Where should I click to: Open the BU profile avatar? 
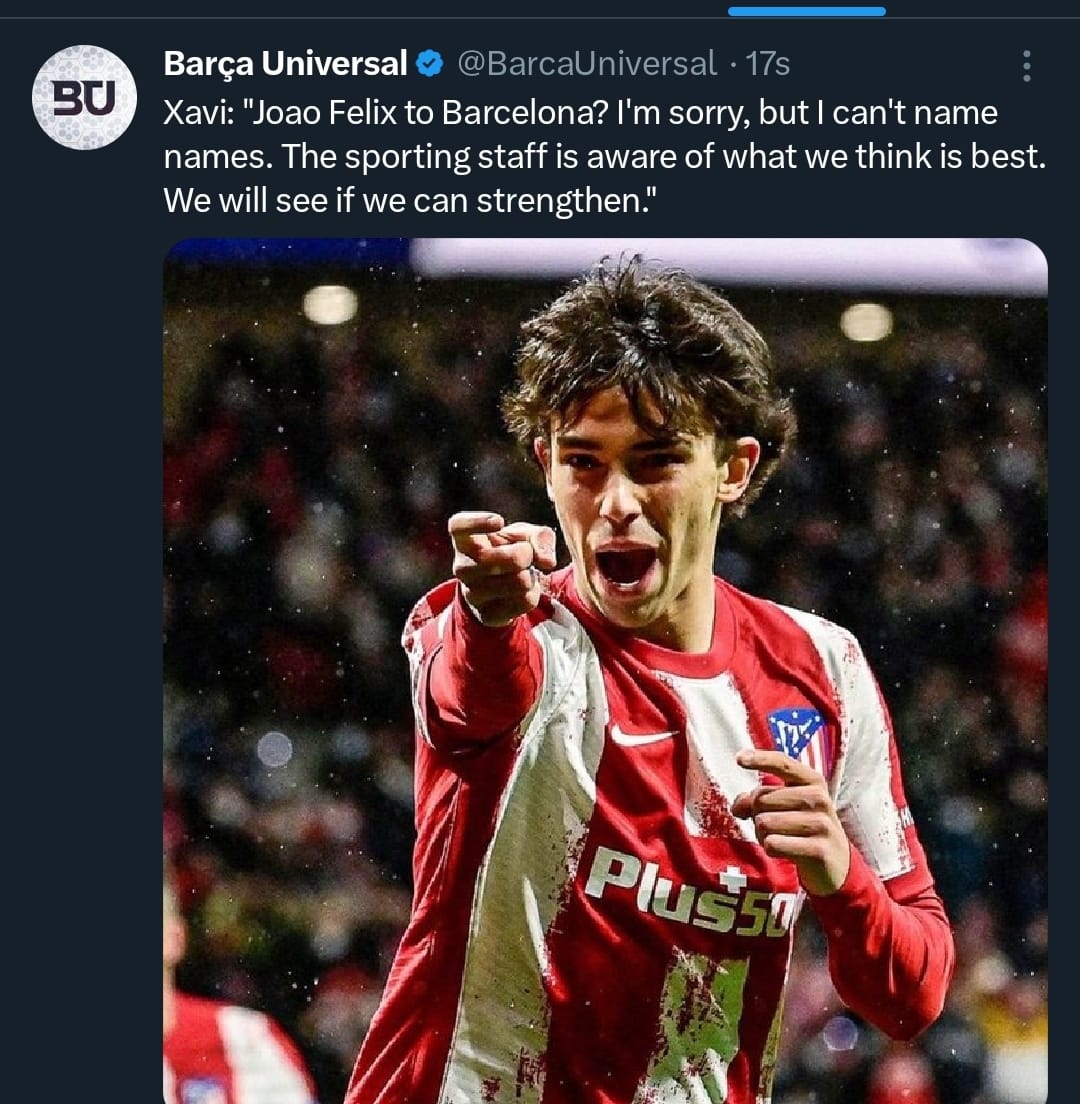pyautogui.click(x=84, y=97)
